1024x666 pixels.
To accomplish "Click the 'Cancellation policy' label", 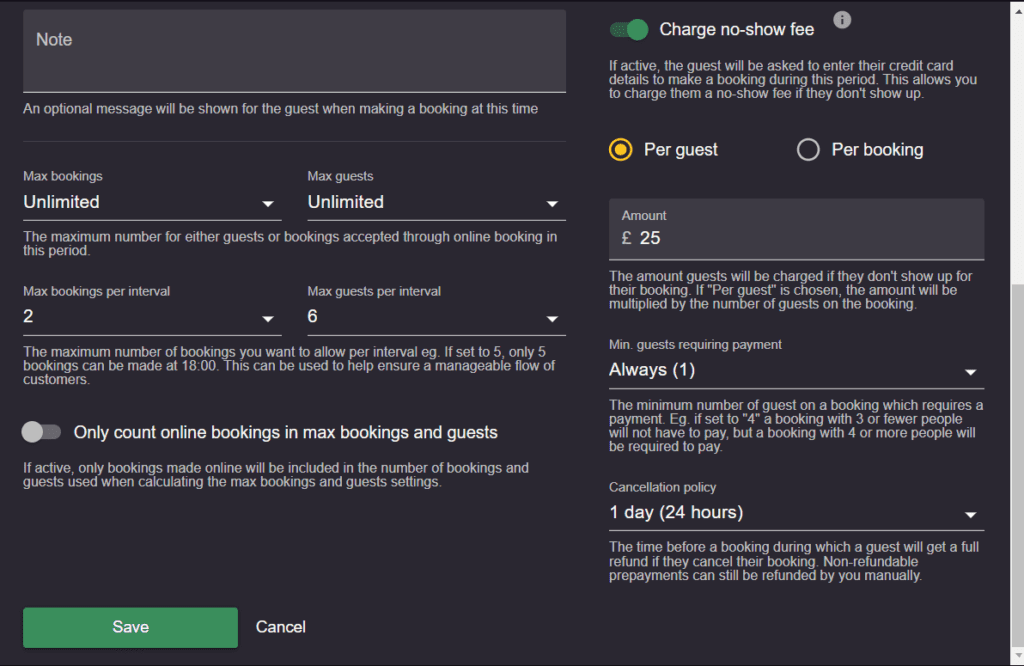I will pyautogui.click(x=662, y=487).
